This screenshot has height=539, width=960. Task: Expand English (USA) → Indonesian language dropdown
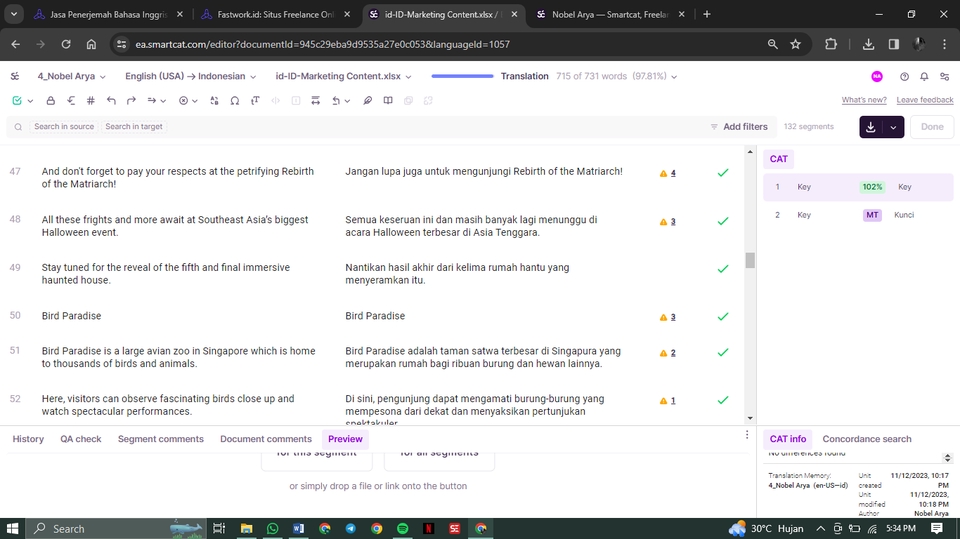(x=190, y=76)
